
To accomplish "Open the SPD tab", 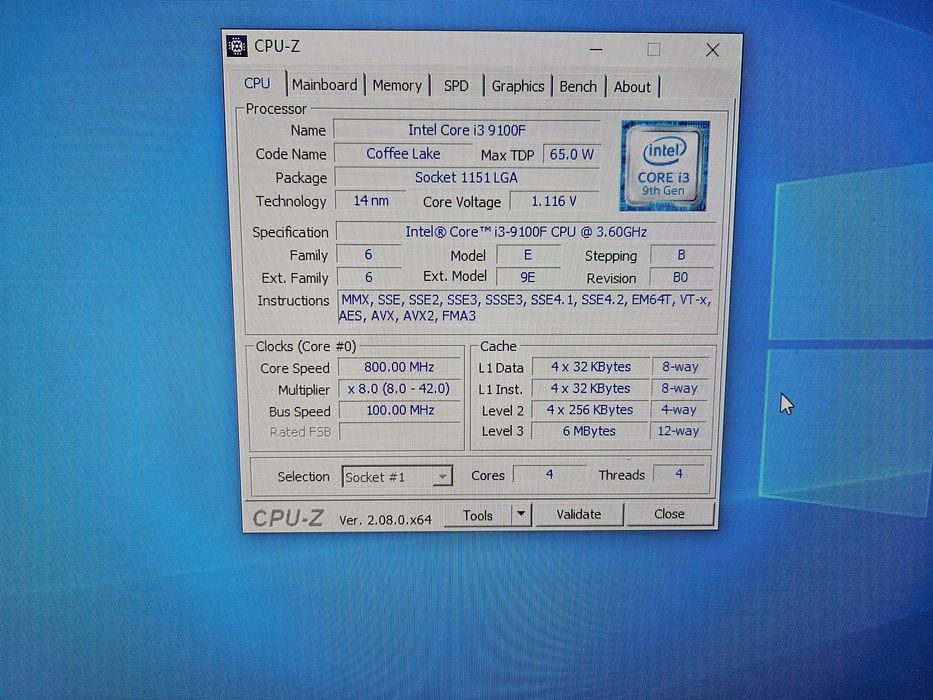I will click(x=456, y=86).
